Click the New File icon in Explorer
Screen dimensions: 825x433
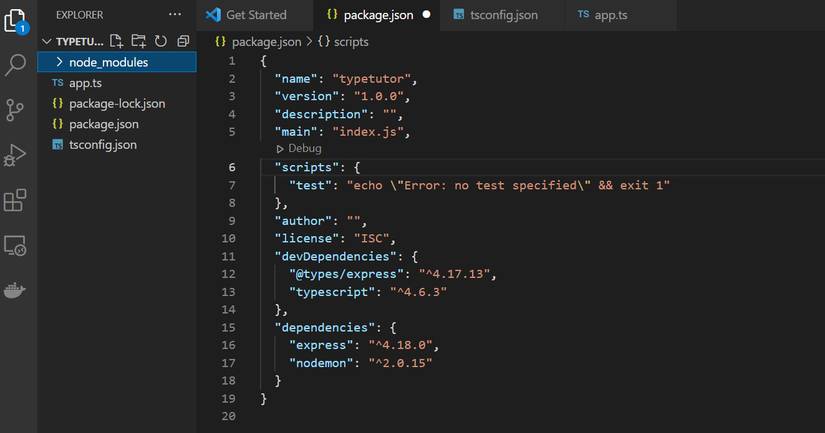(x=116, y=41)
